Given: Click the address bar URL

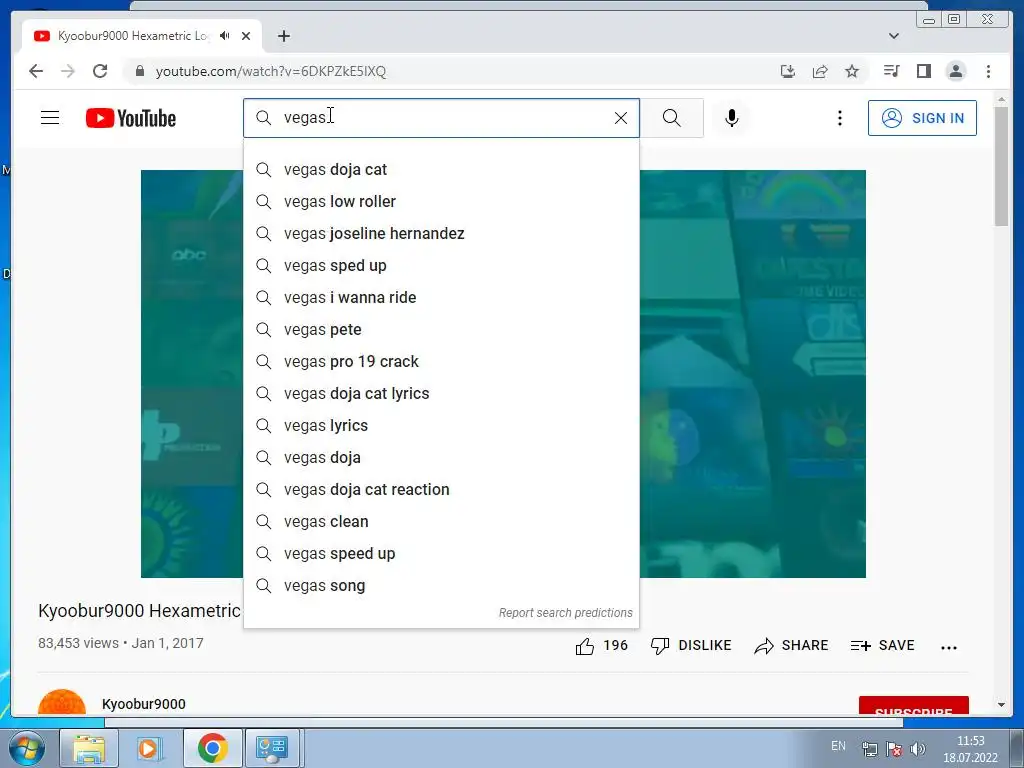Looking at the screenshot, I should pyautogui.click(x=270, y=71).
